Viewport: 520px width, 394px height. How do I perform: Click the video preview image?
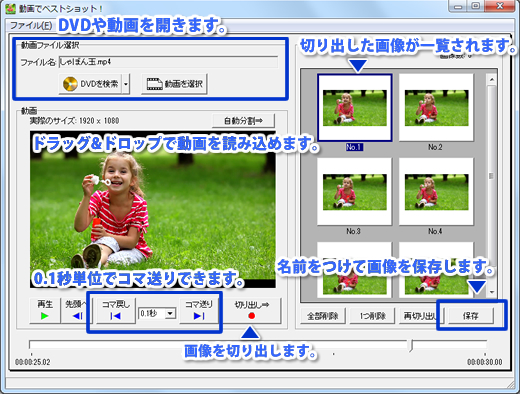pyautogui.click(x=153, y=209)
